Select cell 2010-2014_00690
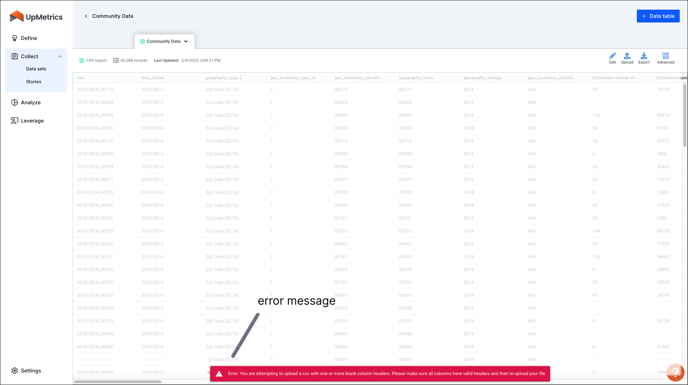This screenshot has height=385, width=688. click(95, 154)
